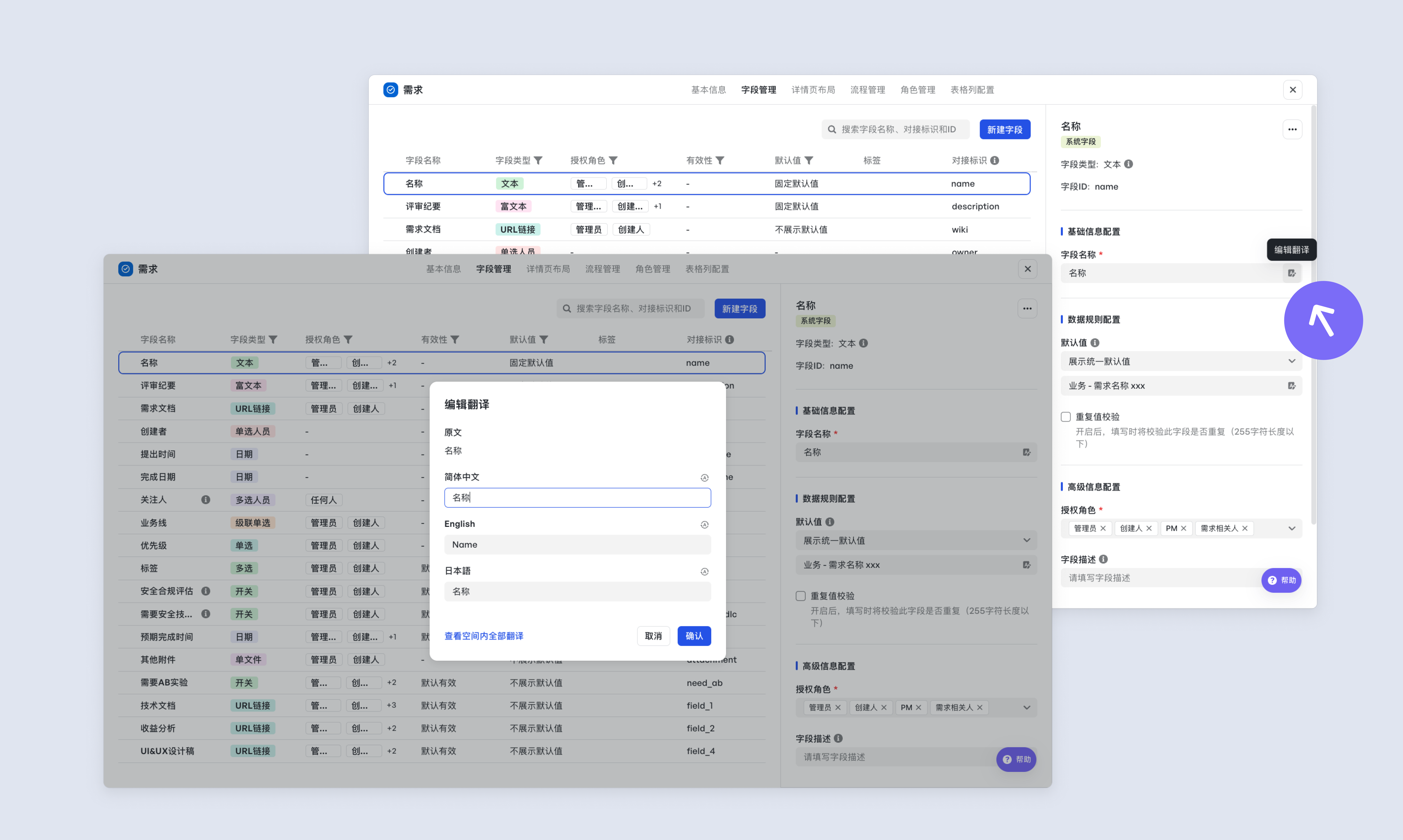Click info icon next to 安全合规评估 row

(x=206, y=591)
